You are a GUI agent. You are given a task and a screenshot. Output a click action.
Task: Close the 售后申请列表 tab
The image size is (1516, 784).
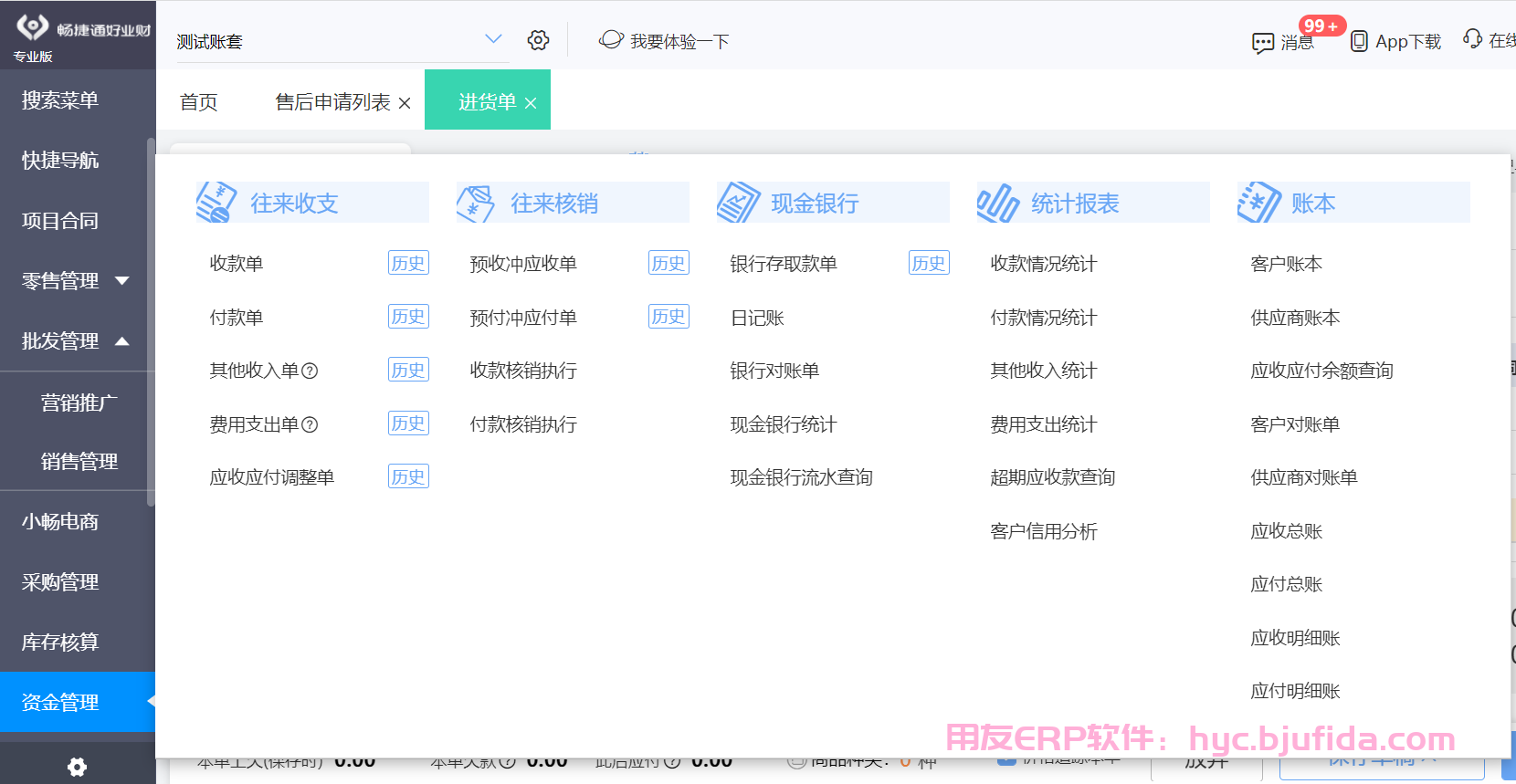tap(405, 103)
